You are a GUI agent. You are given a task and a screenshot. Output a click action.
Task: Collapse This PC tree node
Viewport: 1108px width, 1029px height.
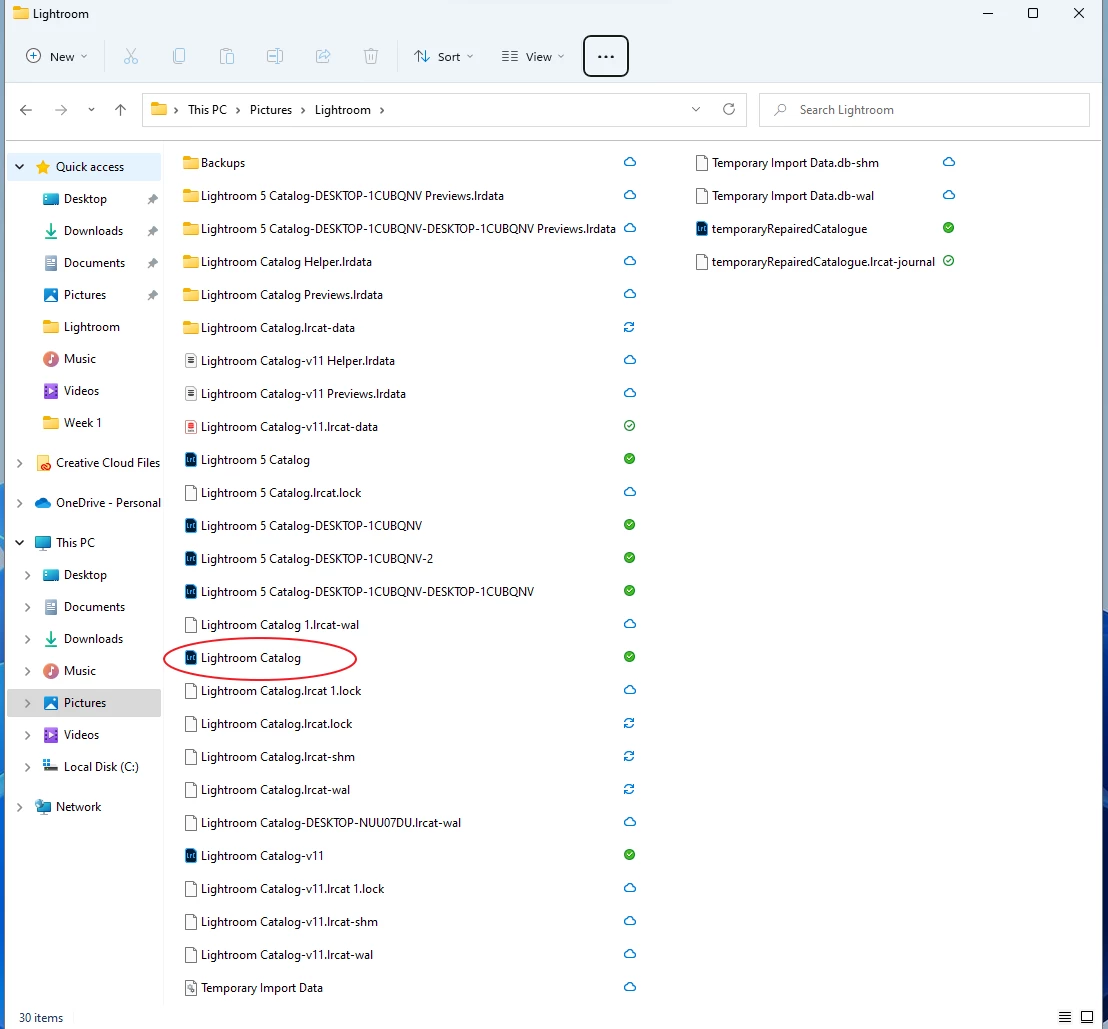[x=20, y=543]
